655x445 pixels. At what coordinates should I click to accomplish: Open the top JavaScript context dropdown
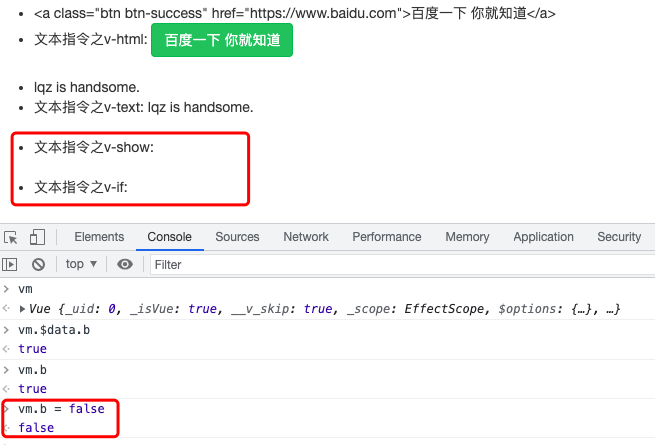pyautogui.click(x=81, y=264)
